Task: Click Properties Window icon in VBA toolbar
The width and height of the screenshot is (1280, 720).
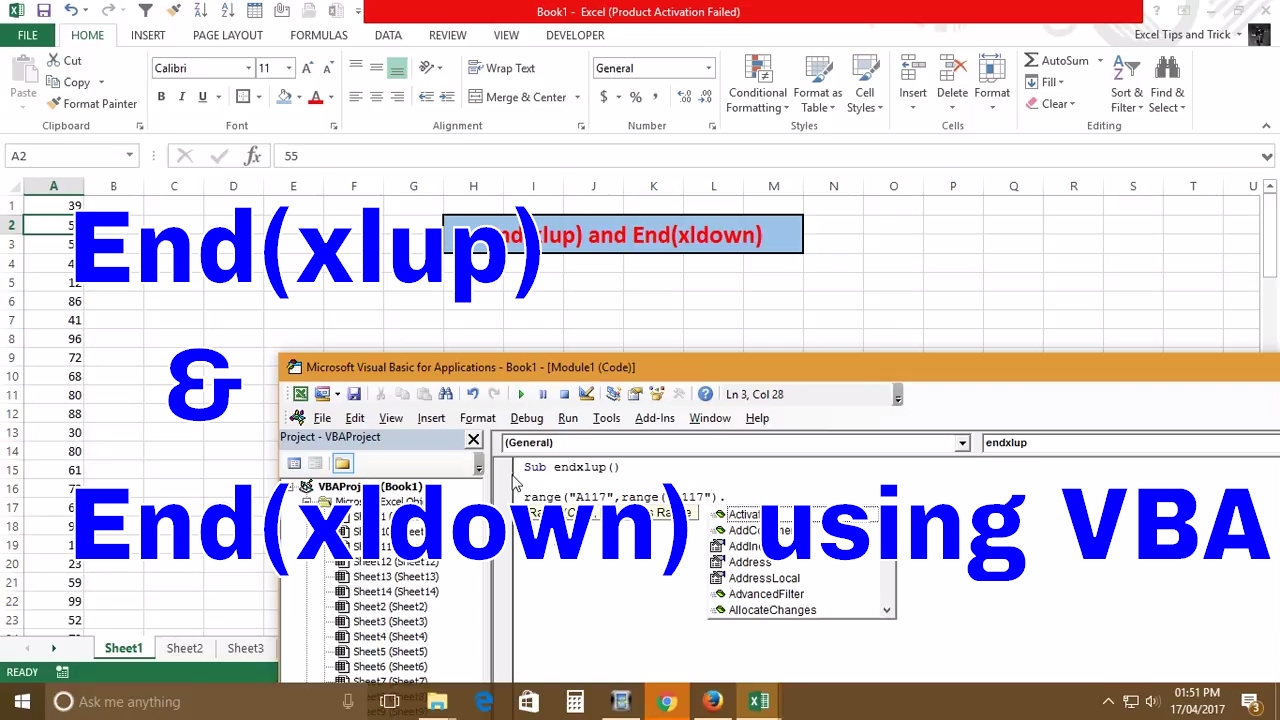Action: (635, 394)
